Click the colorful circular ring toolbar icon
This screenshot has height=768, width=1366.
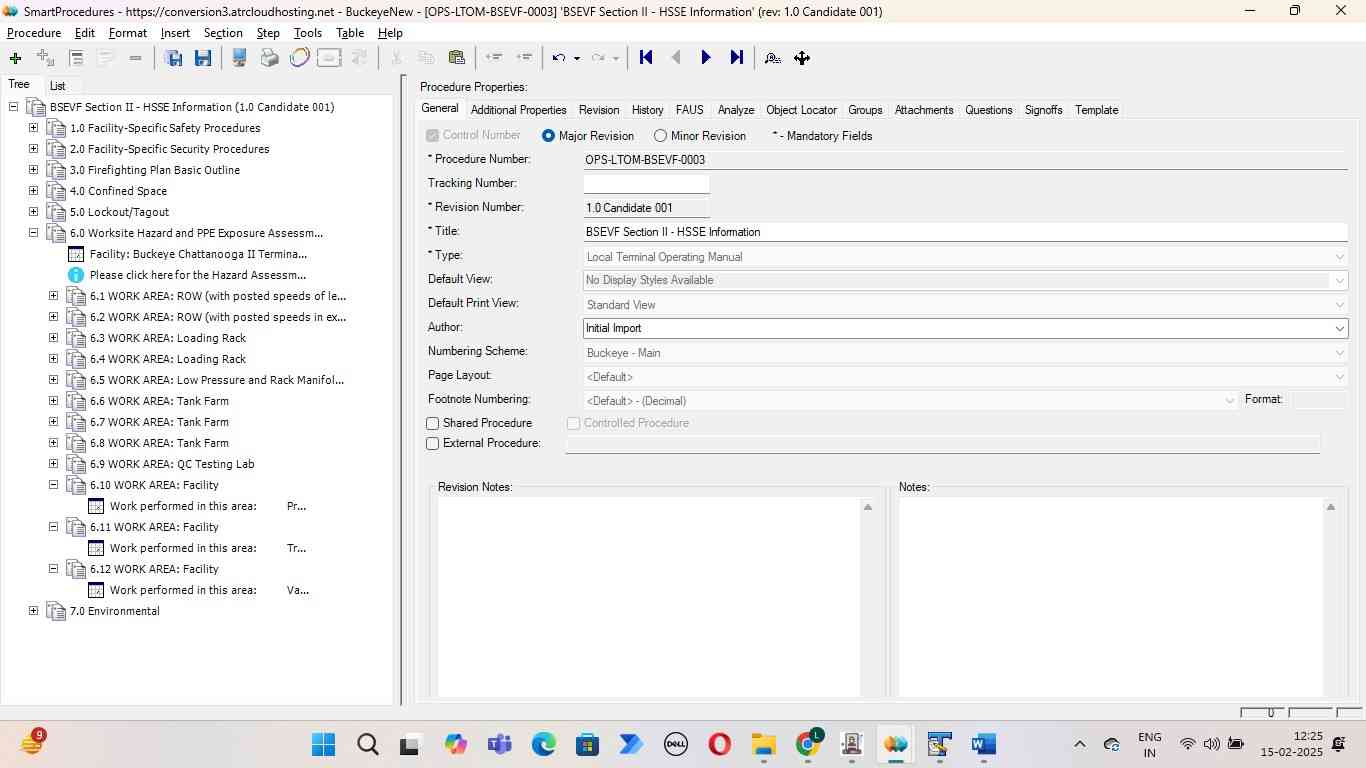(299, 58)
